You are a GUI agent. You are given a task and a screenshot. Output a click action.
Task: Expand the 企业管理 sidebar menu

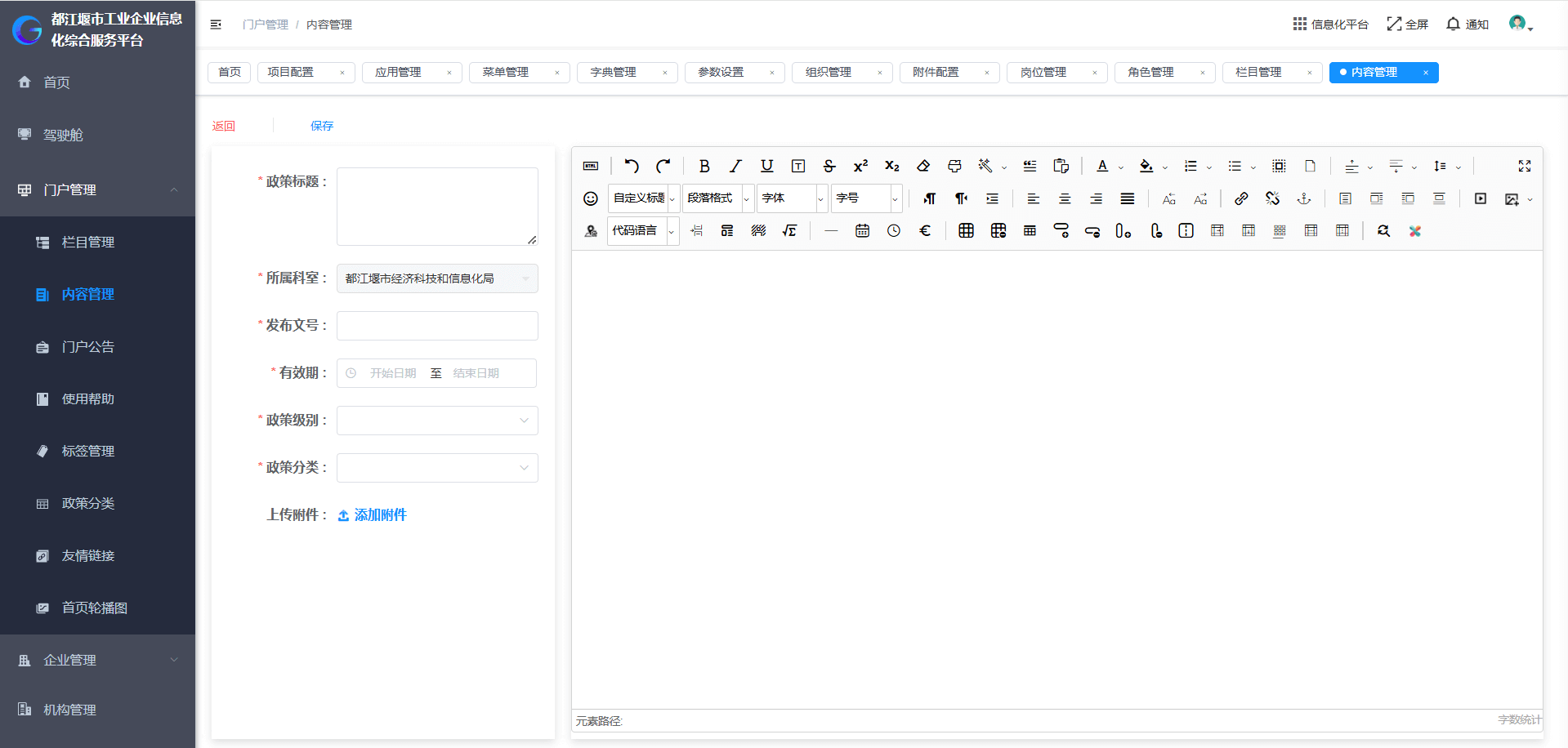tap(98, 660)
